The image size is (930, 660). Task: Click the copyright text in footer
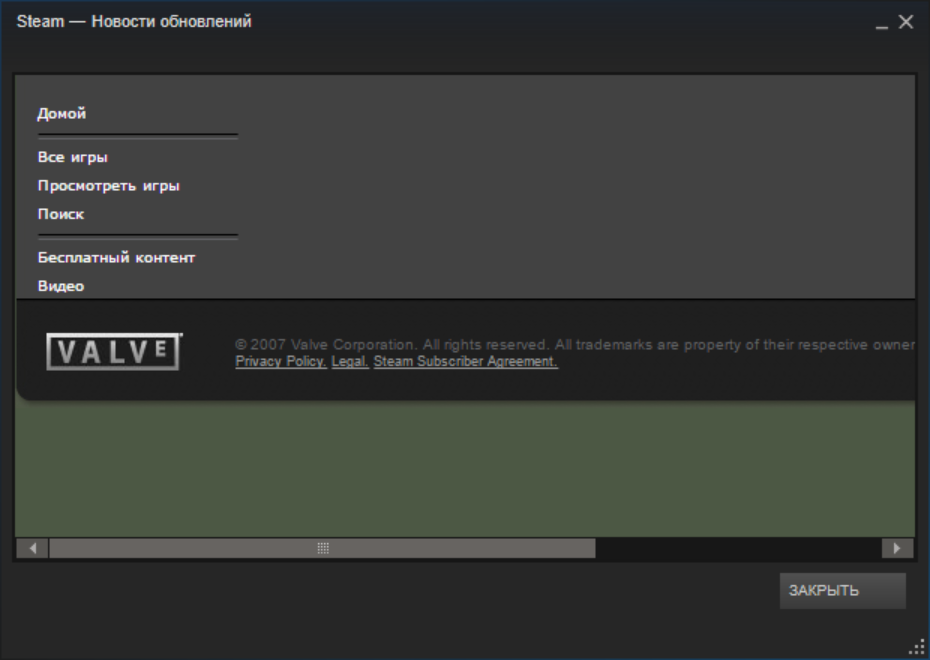tap(575, 345)
